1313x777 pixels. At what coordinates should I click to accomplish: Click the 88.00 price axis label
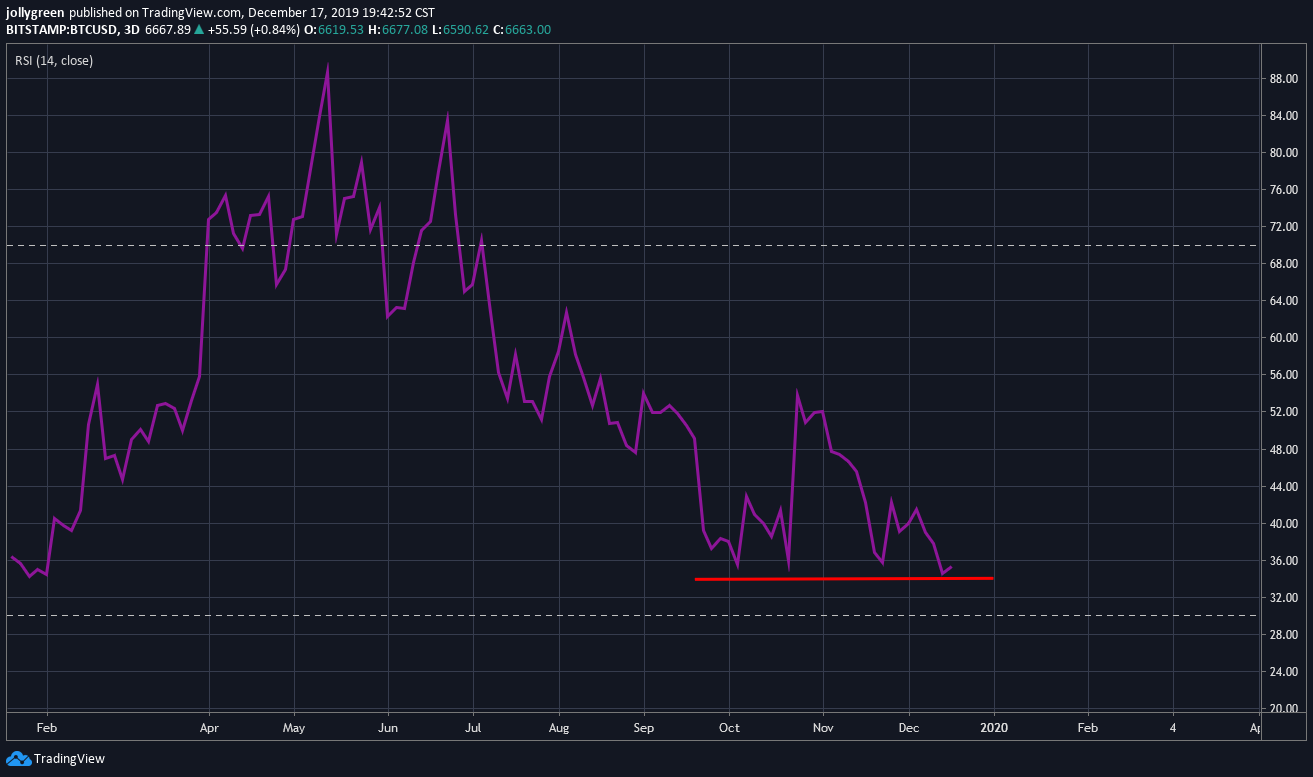pyautogui.click(x=1286, y=79)
